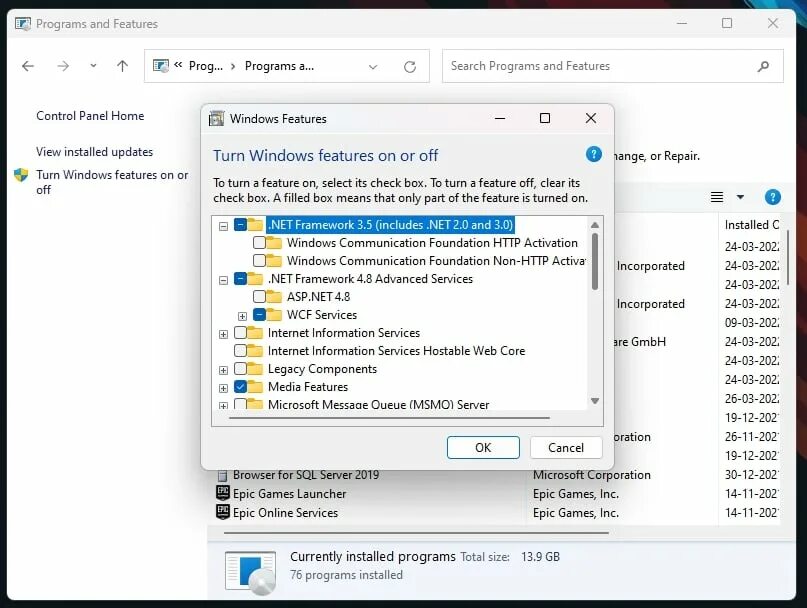Click the Up one level arrow

point(122,66)
